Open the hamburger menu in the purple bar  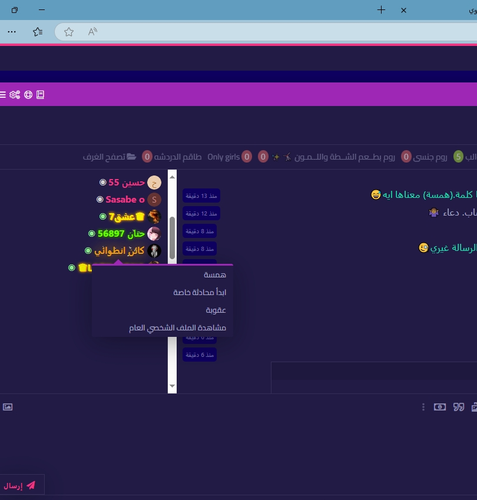(3, 95)
